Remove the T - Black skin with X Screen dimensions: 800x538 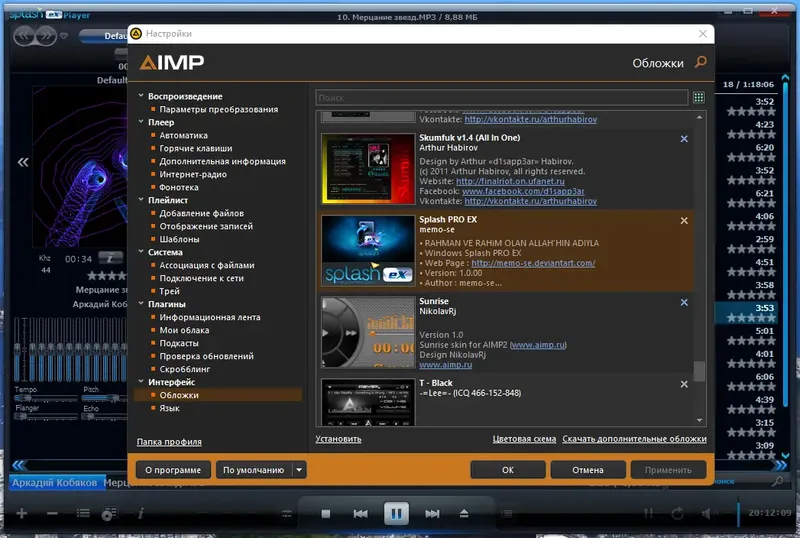click(x=684, y=384)
